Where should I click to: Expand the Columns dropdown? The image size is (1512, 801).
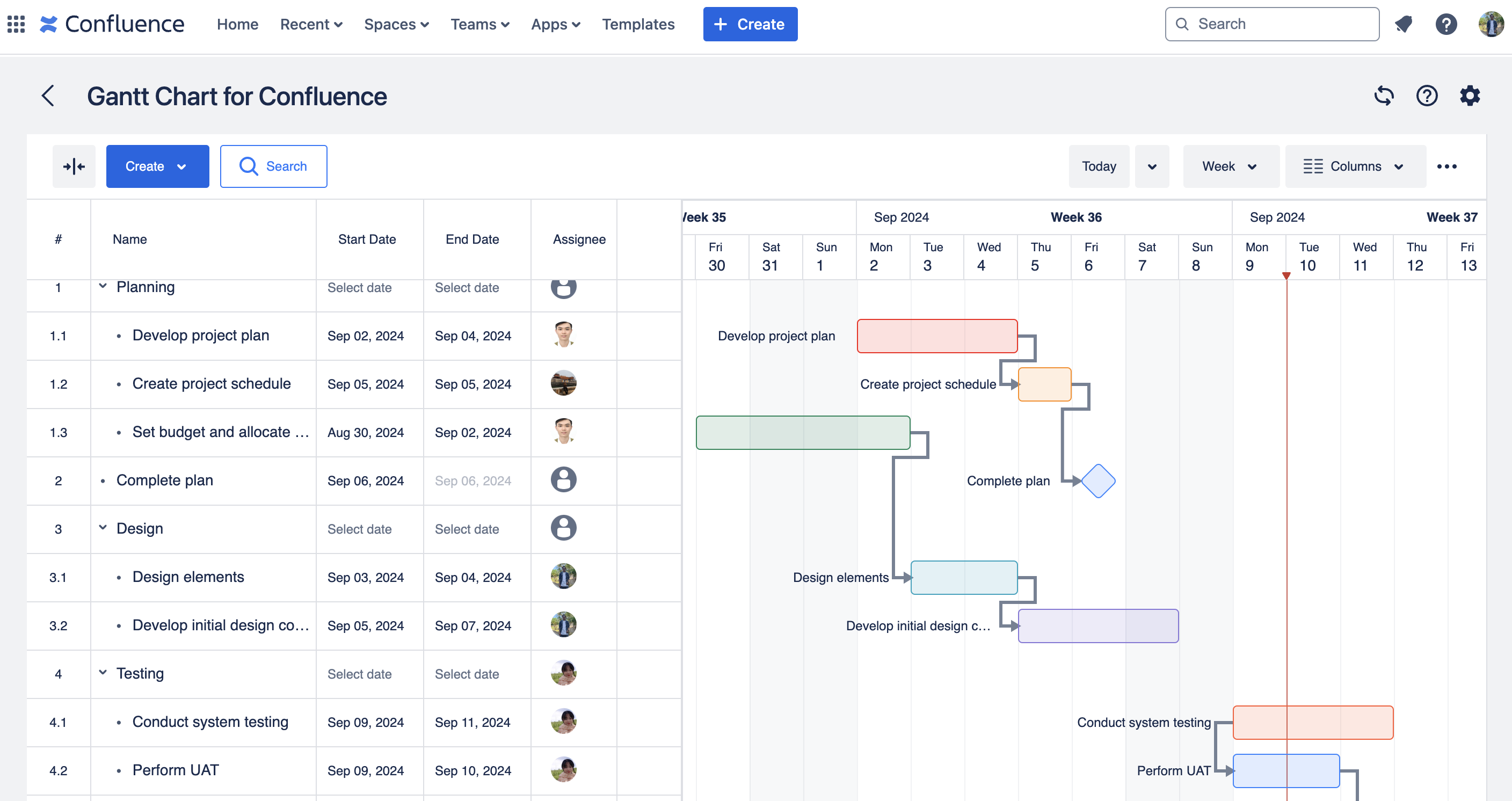(x=1355, y=166)
